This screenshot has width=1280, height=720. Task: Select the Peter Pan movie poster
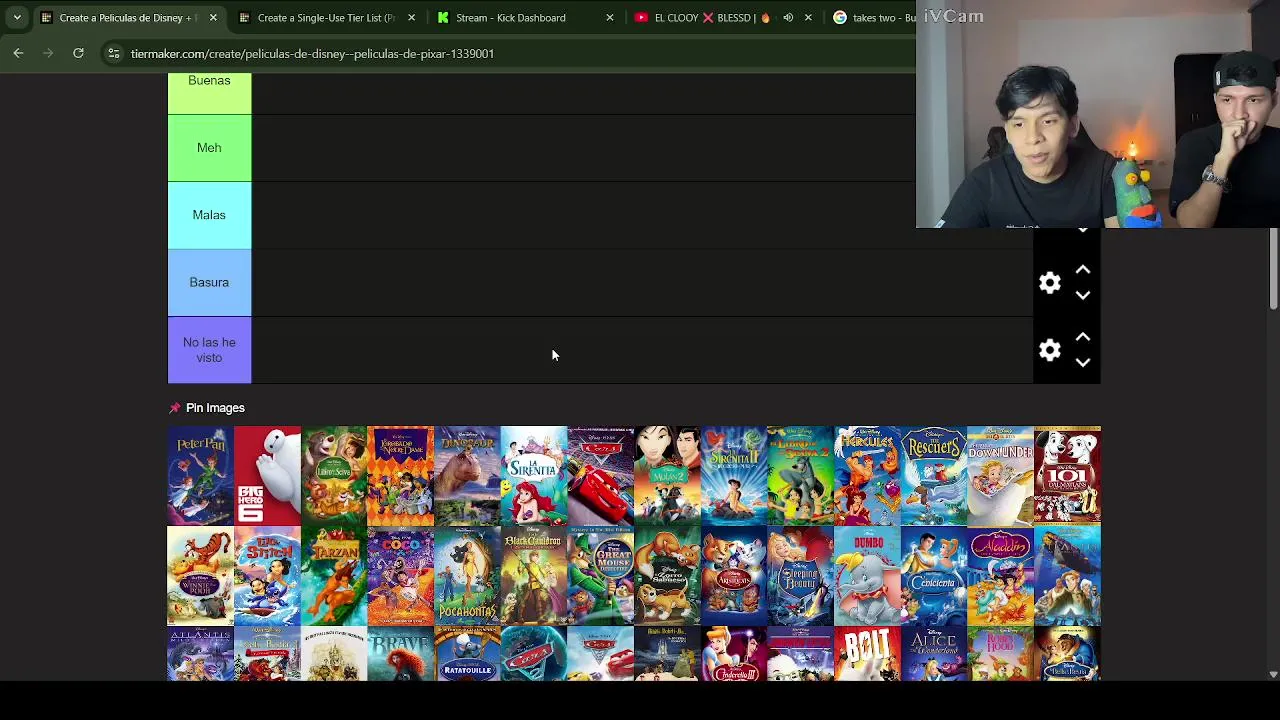[200, 476]
